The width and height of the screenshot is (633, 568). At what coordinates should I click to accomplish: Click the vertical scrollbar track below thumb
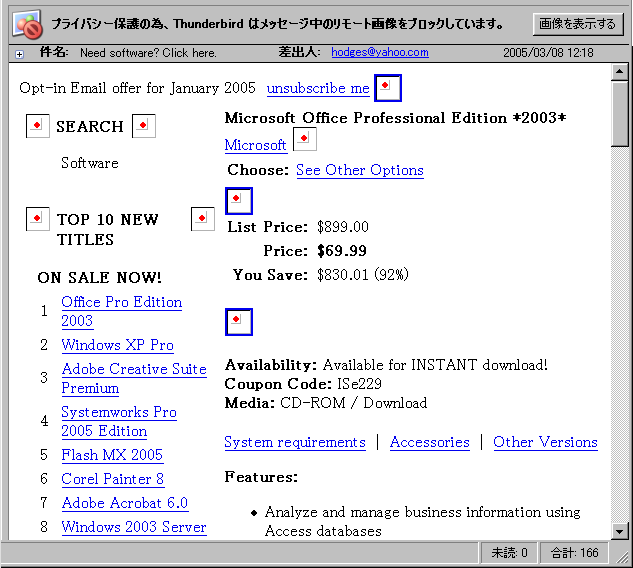point(619,335)
